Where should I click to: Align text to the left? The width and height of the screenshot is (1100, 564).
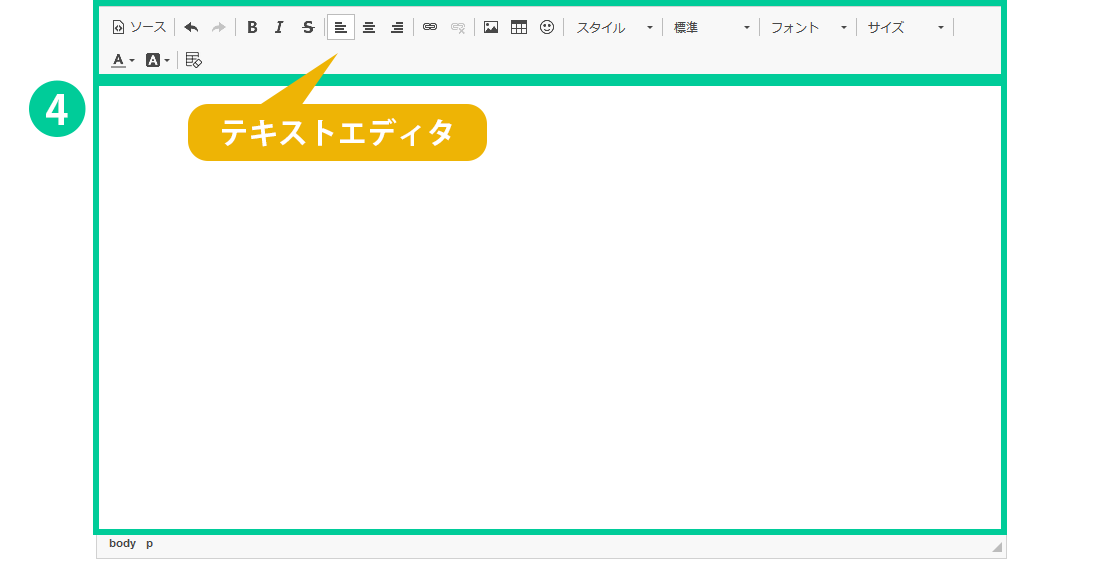[341, 27]
